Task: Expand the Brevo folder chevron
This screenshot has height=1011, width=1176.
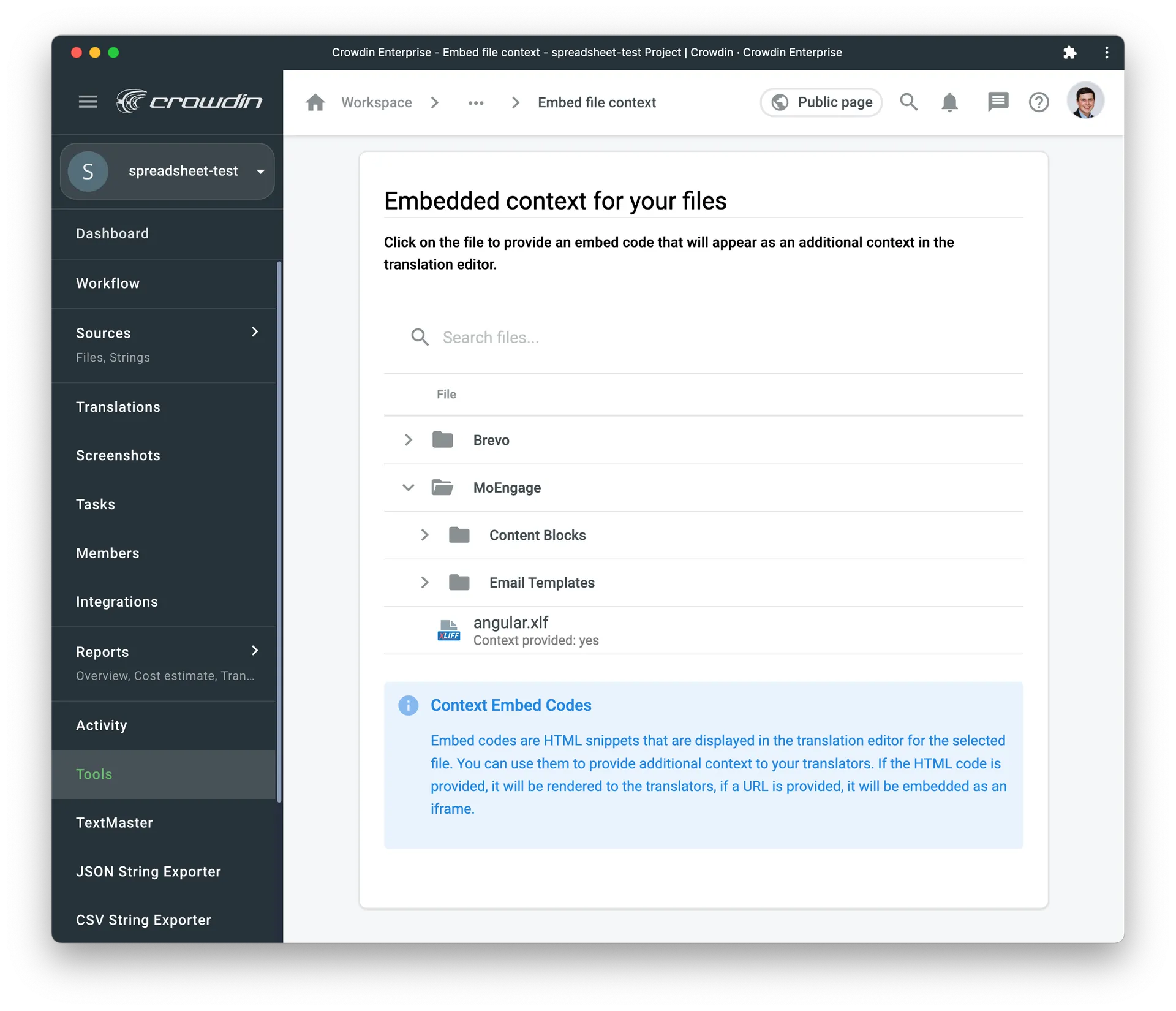Action: (x=408, y=440)
